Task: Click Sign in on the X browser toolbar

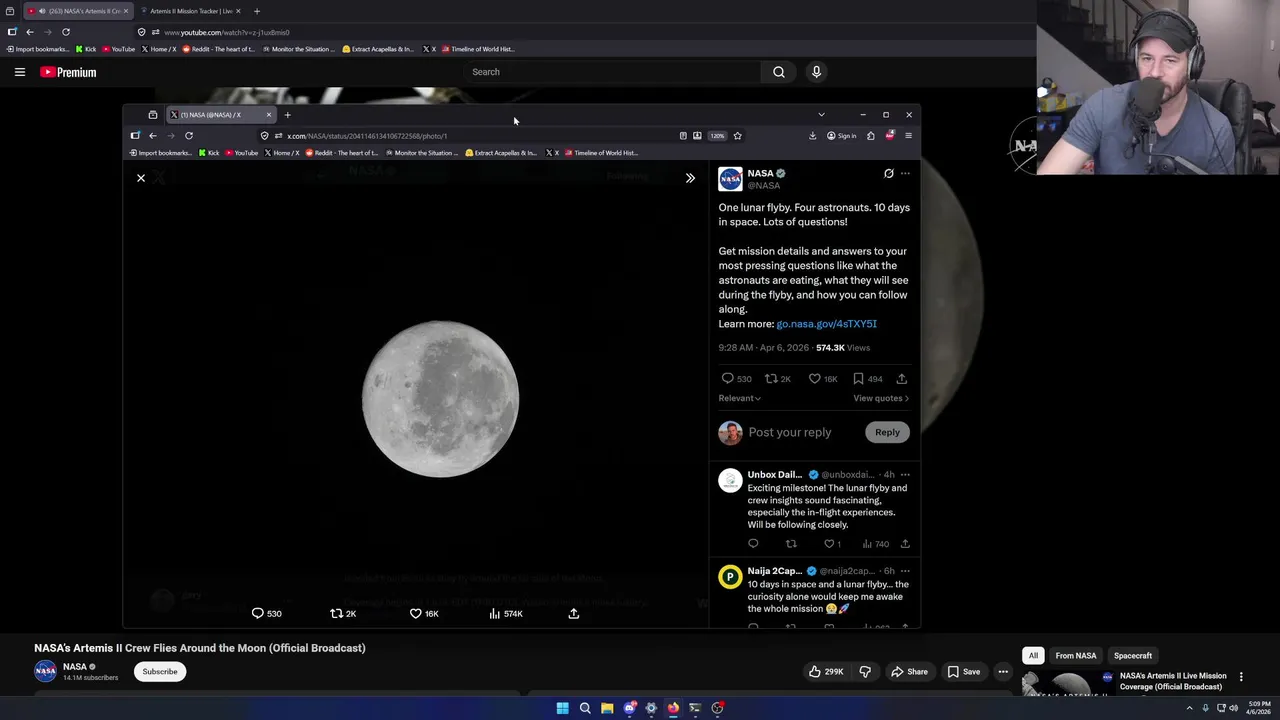Action: [x=841, y=136]
